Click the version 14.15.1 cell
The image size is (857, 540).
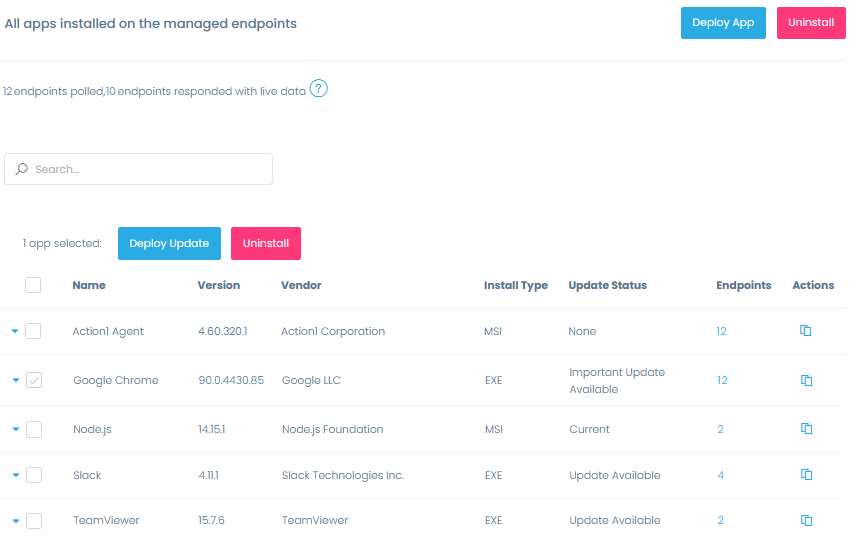click(212, 430)
